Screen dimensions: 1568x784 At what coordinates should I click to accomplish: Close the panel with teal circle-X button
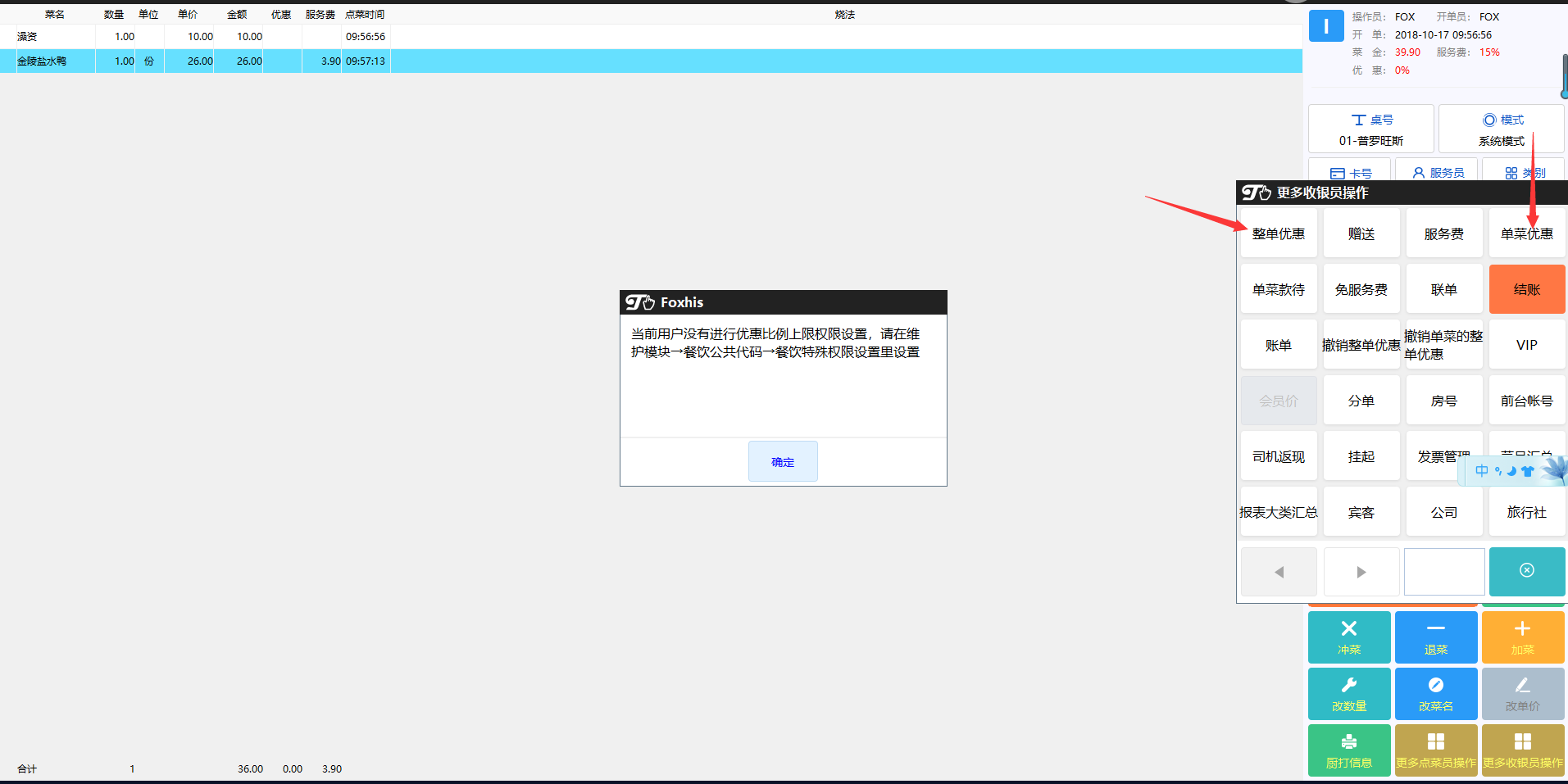[x=1526, y=571]
